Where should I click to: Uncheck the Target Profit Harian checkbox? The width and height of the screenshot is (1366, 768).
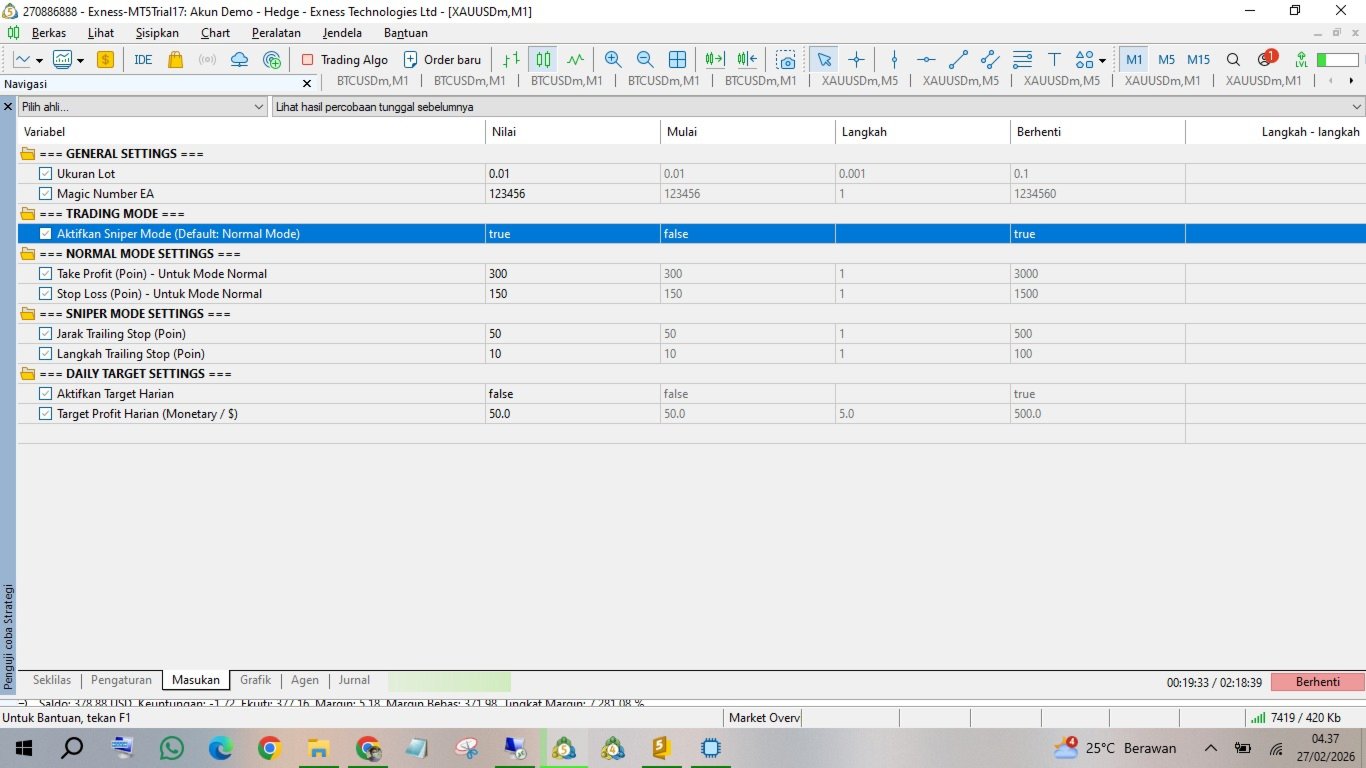[45, 414]
